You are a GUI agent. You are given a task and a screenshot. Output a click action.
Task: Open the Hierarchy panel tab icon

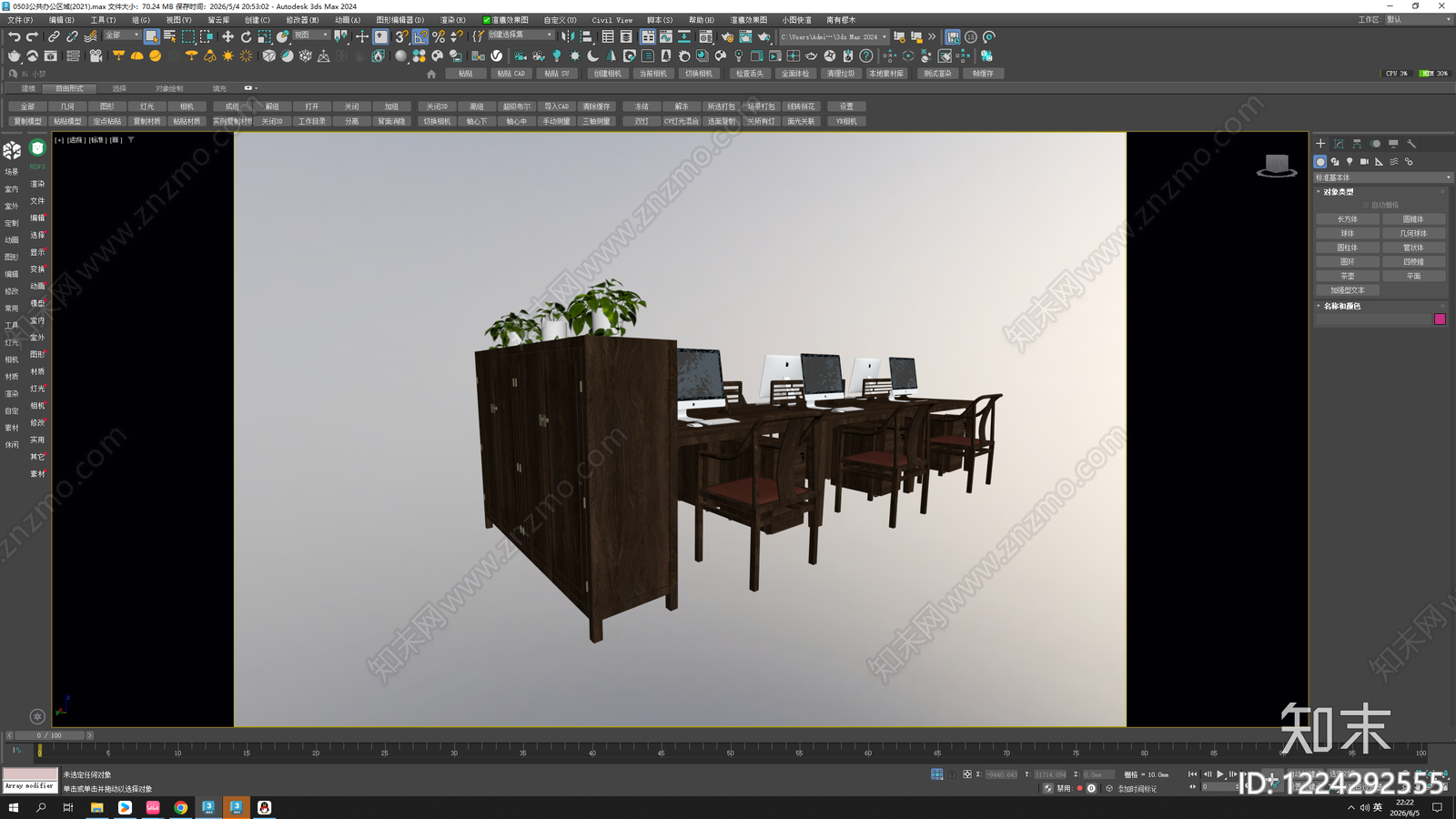pyautogui.click(x=1357, y=144)
